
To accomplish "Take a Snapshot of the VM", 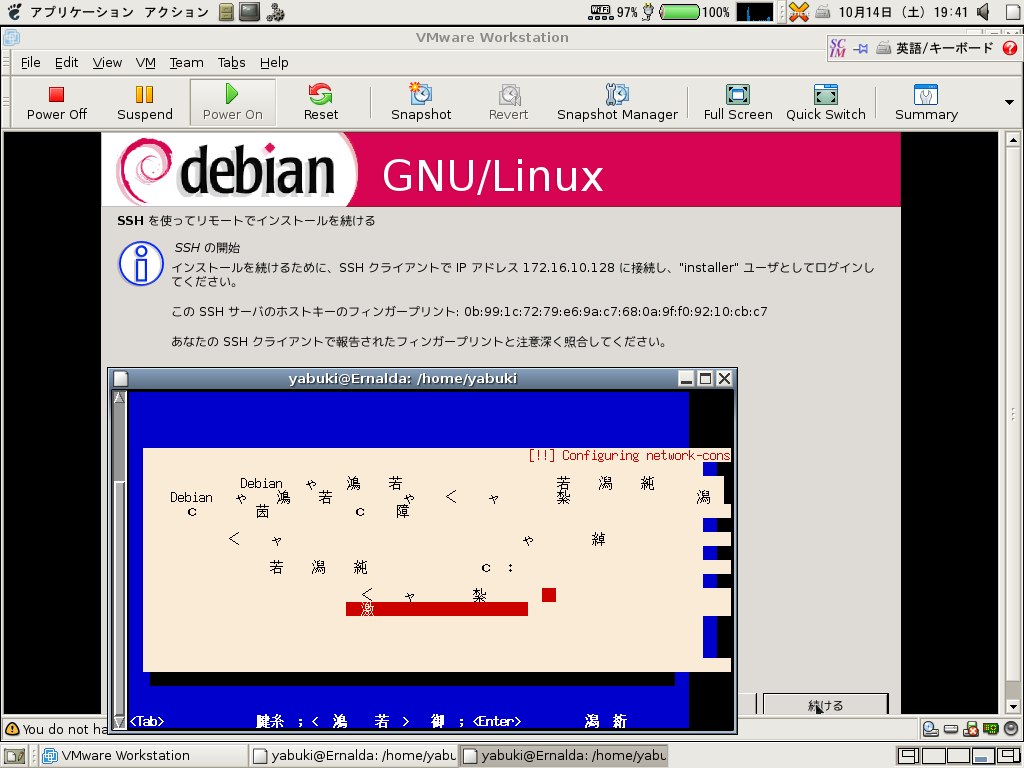I will click(x=421, y=103).
